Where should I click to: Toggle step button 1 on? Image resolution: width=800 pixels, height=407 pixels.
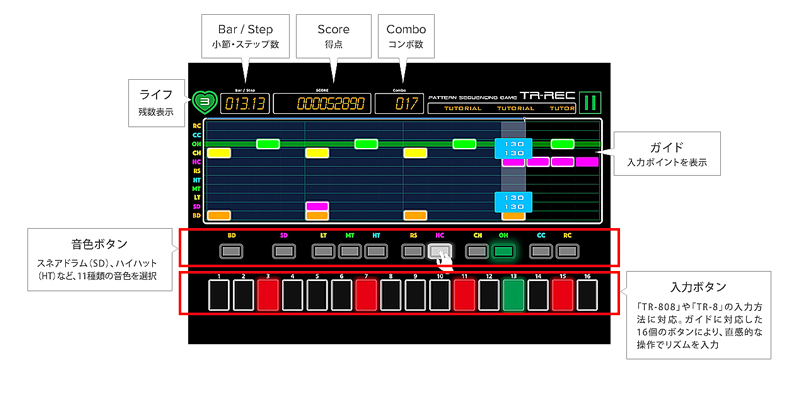pos(219,294)
